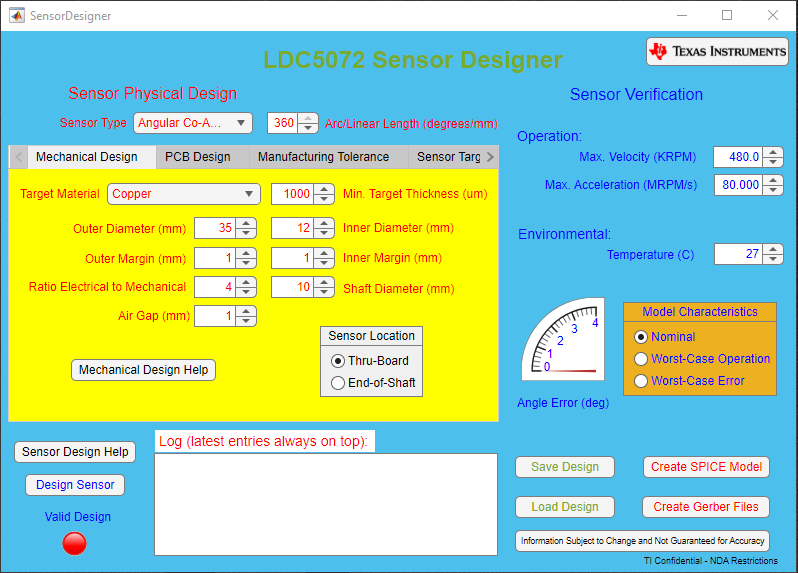This screenshot has width=798, height=573.
Task: Select the Thru-Board sensor location
Action: (338, 361)
